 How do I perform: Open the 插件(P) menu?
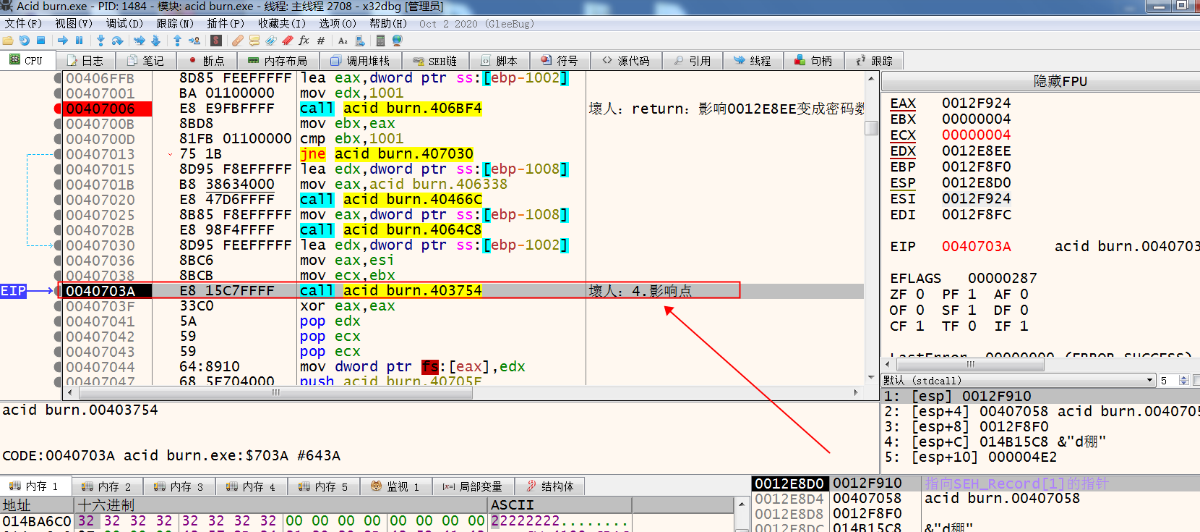227,22
